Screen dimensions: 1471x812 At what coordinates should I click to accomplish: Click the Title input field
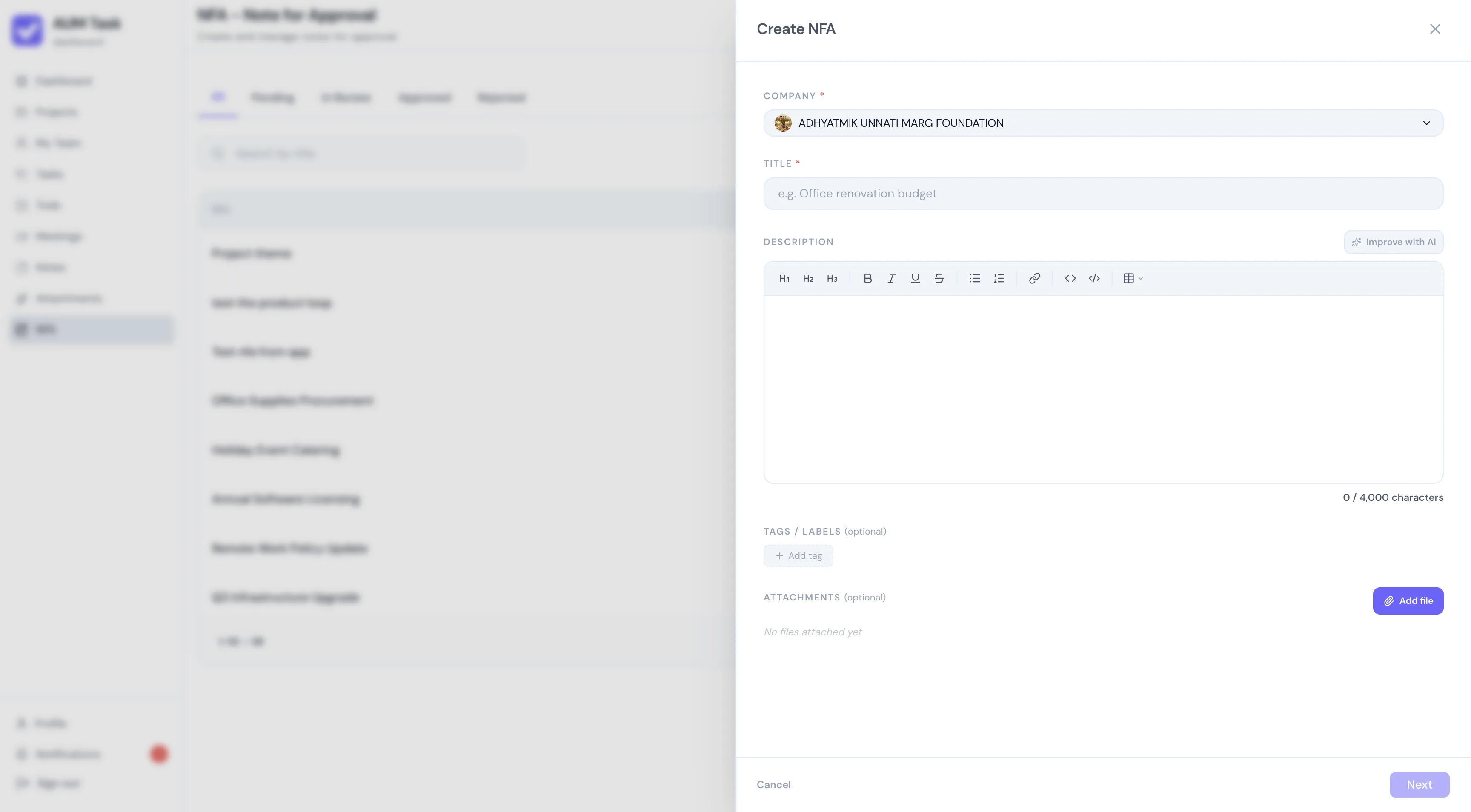click(1103, 194)
